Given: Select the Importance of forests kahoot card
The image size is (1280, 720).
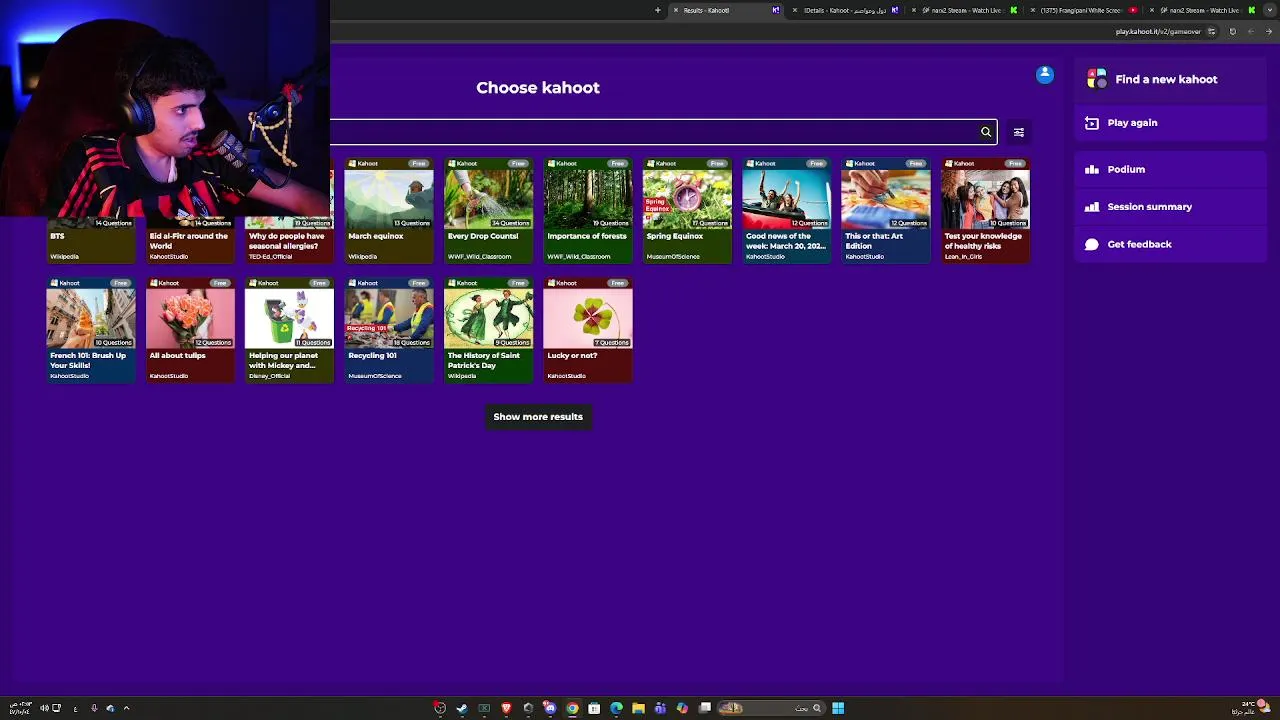Looking at the screenshot, I should [588, 211].
